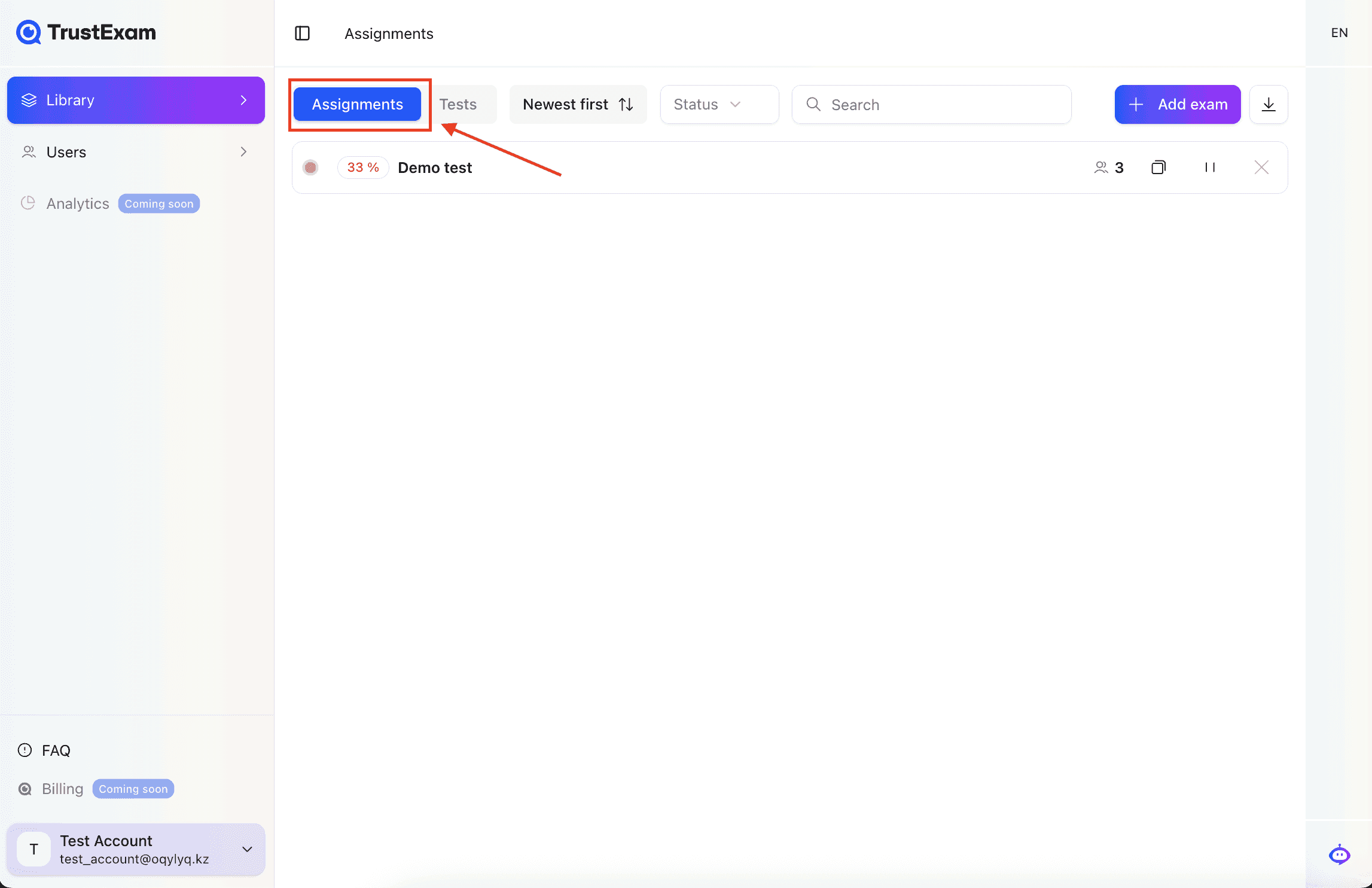
Task: Click the TrustExam logo
Action: pyautogui.click(x=86, y=32)
